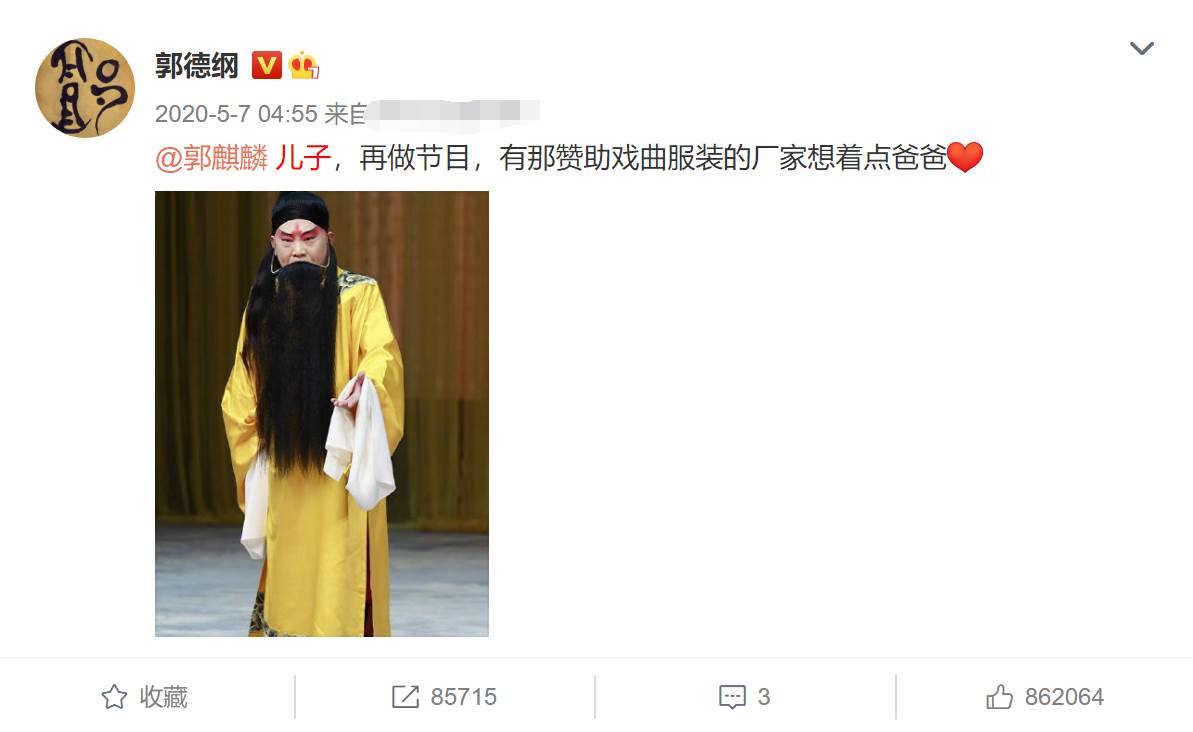The height and width of the screenshot is (732, 1193).
Task: Click the blurred source after 来自
Action: click(453, 113)
